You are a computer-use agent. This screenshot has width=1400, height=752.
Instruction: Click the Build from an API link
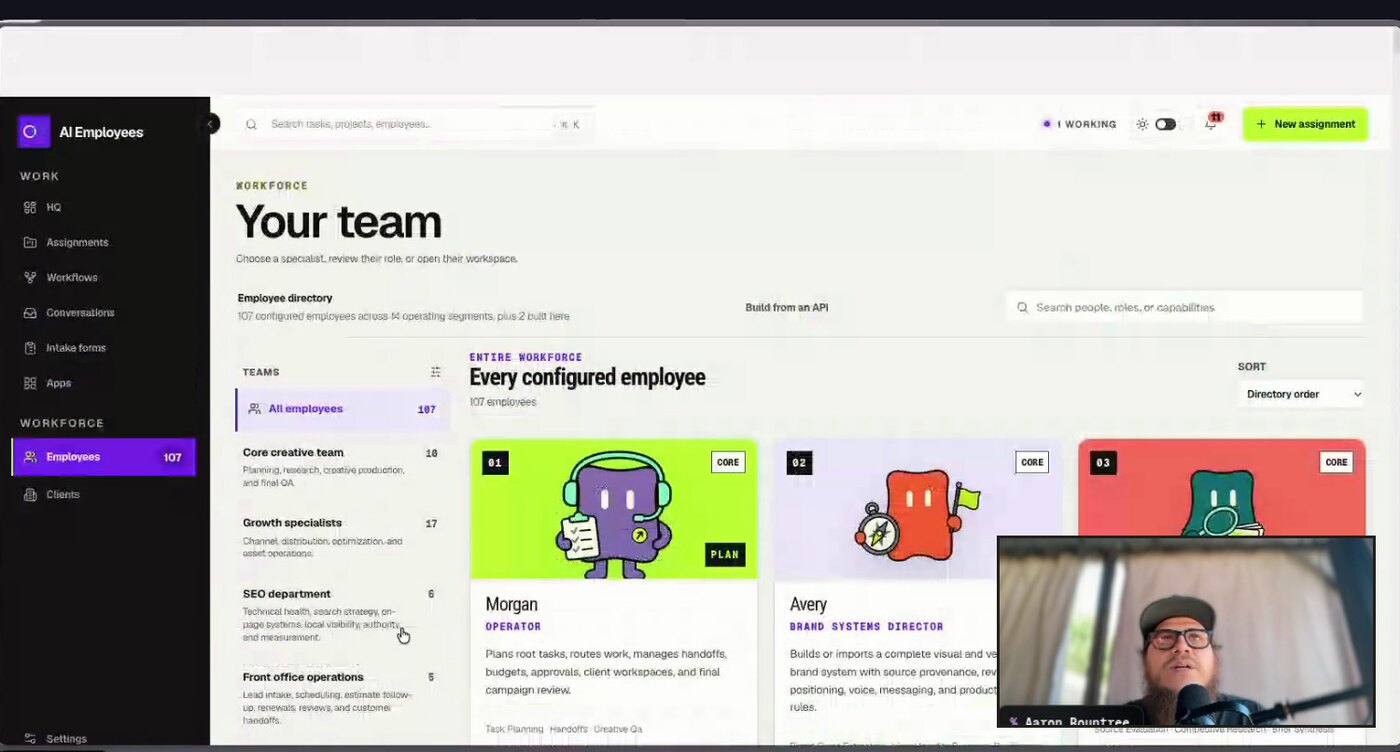(787, 307)
